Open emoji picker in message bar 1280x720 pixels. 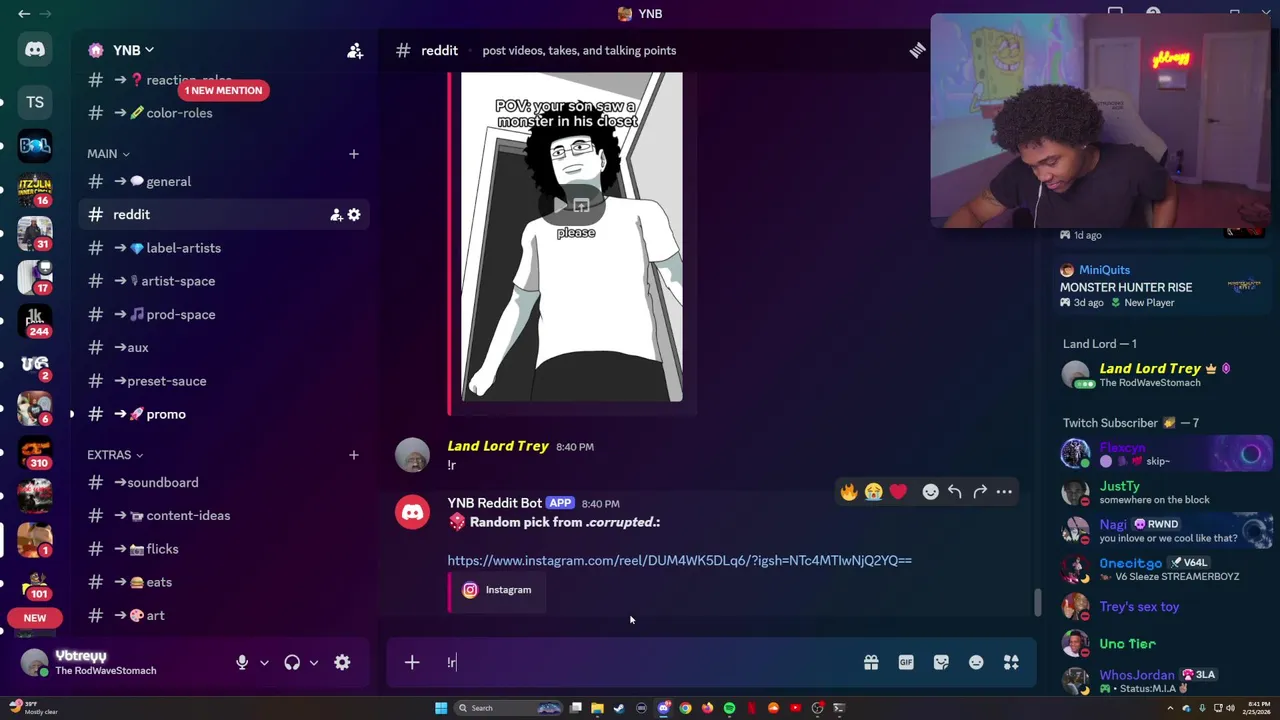coord(976,662)
